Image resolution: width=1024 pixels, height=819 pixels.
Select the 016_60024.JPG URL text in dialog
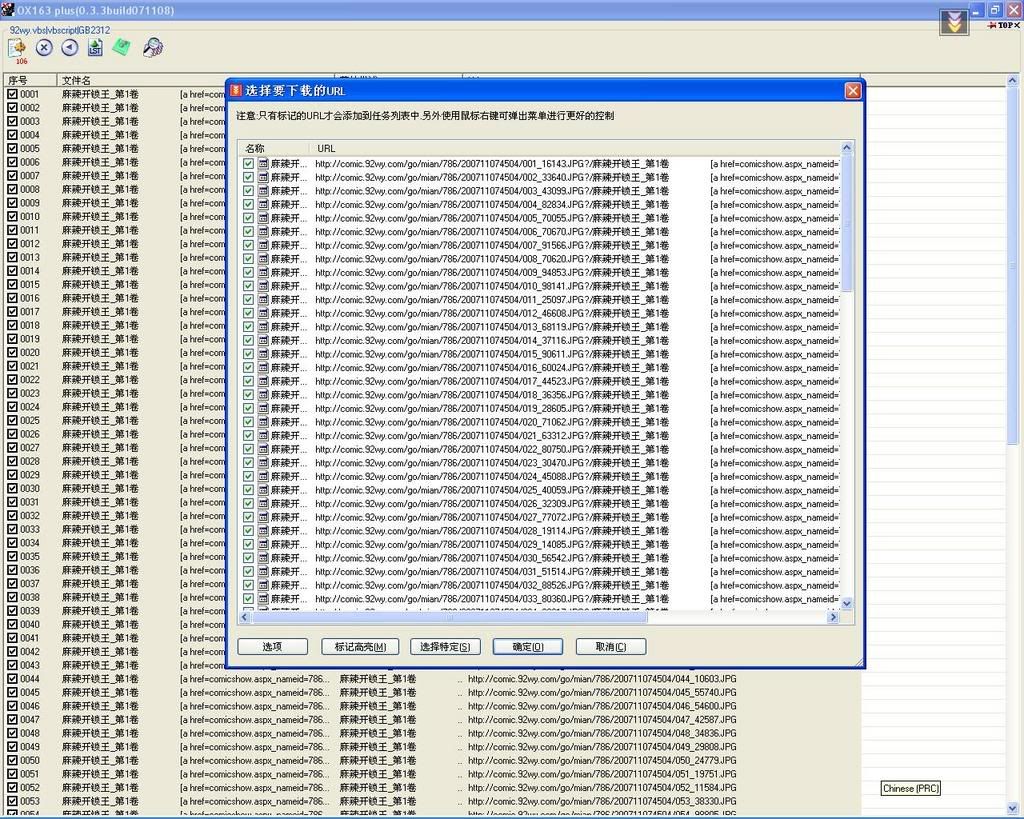[x=492, y=368]
